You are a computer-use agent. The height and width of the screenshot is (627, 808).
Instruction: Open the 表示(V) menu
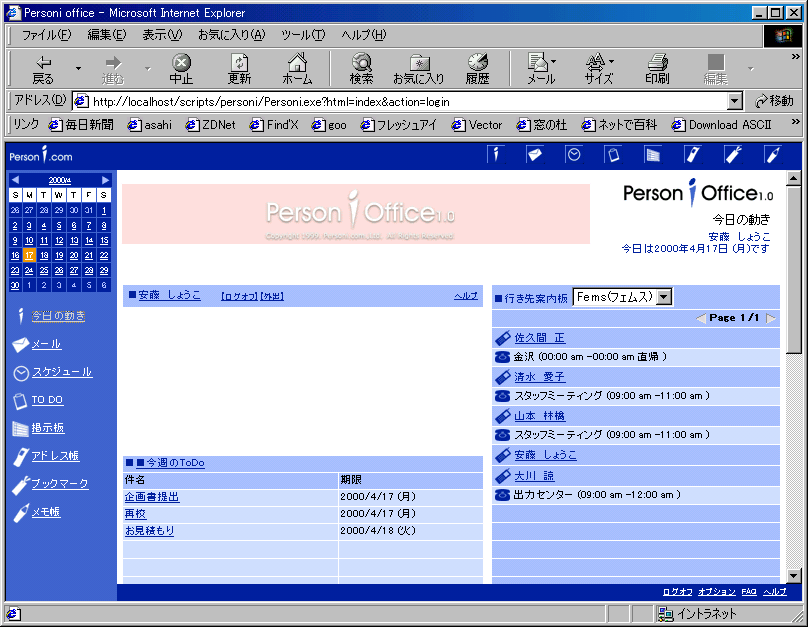(162, 35)
